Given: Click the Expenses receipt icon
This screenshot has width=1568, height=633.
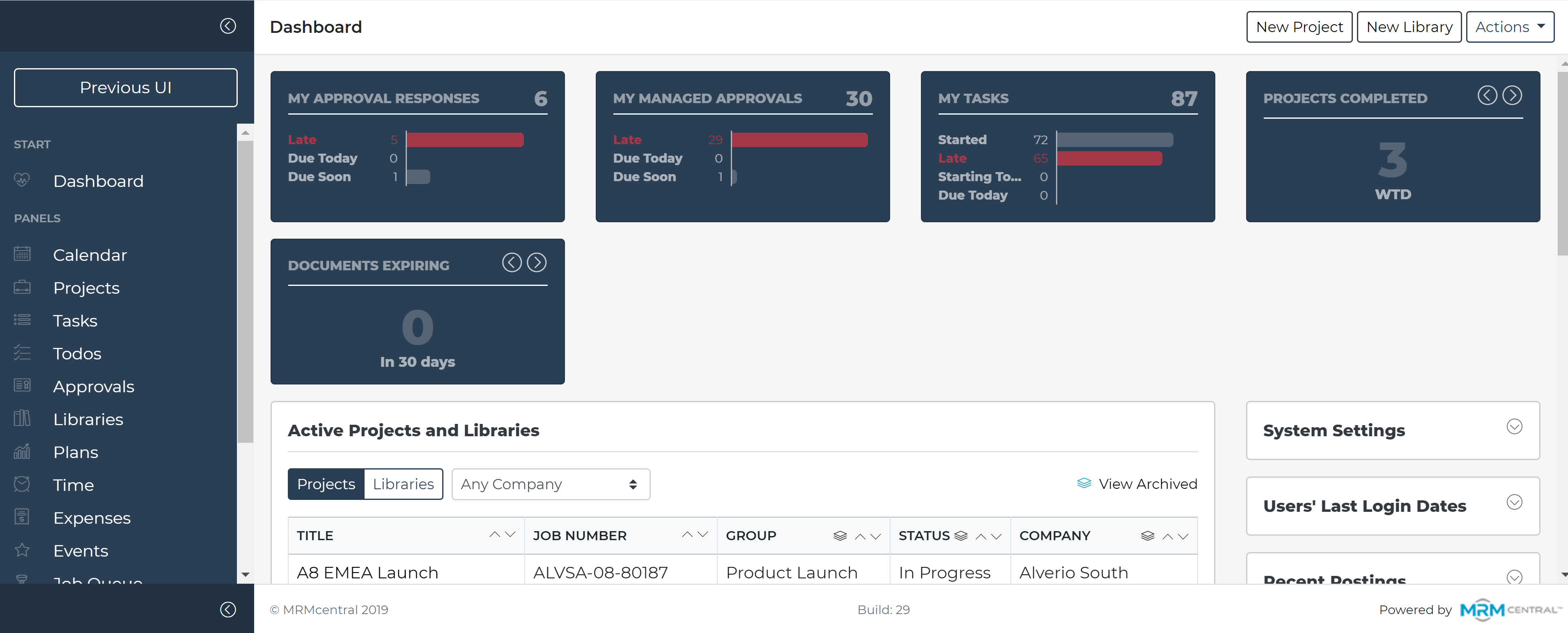Looking at the screenshot, I should point(22,517).
